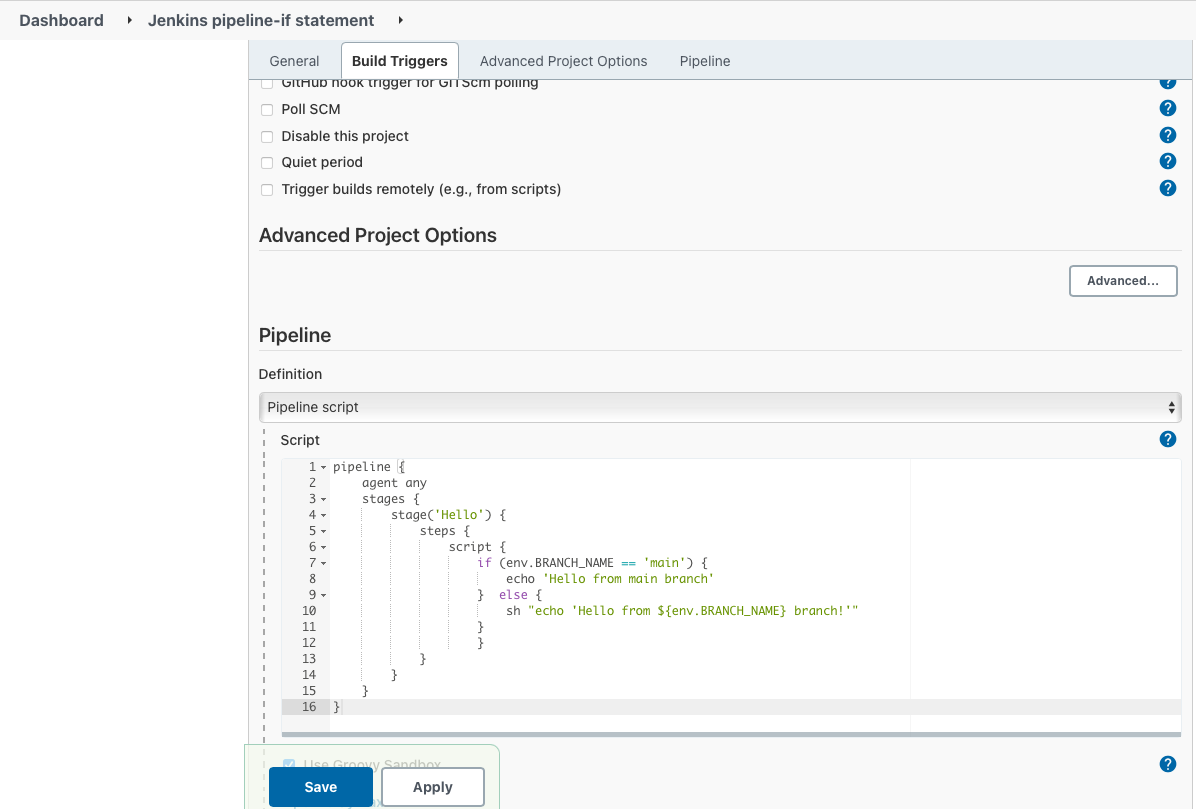
Task: Click the Advanced... button
Action: 1122,281
